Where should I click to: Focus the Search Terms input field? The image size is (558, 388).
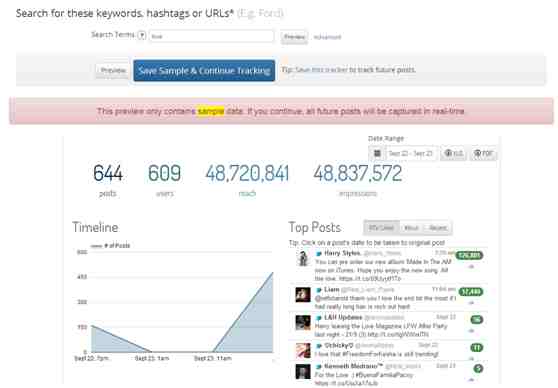click(211, 36)
